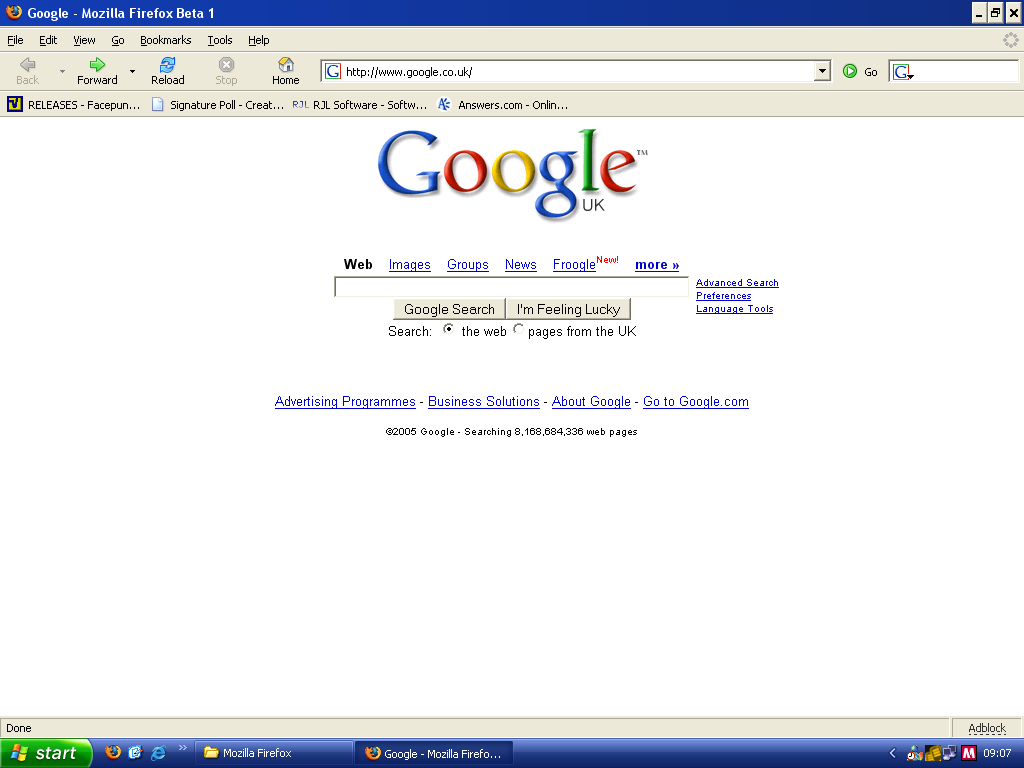Open the Tools menu
The width and height of the screenshot is (1024, 768).
[x=220, y=40]
